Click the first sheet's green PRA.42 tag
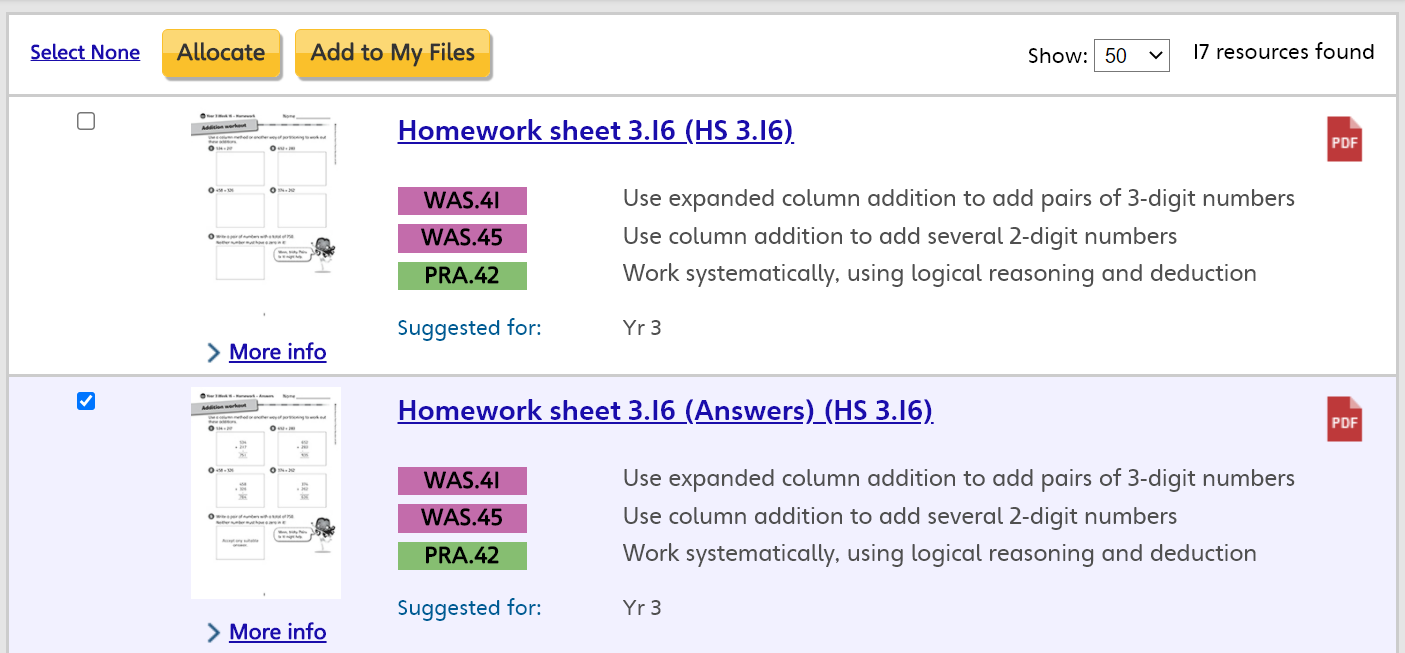The width and height of the screenshot is (1405, 653). click(462, 276)
